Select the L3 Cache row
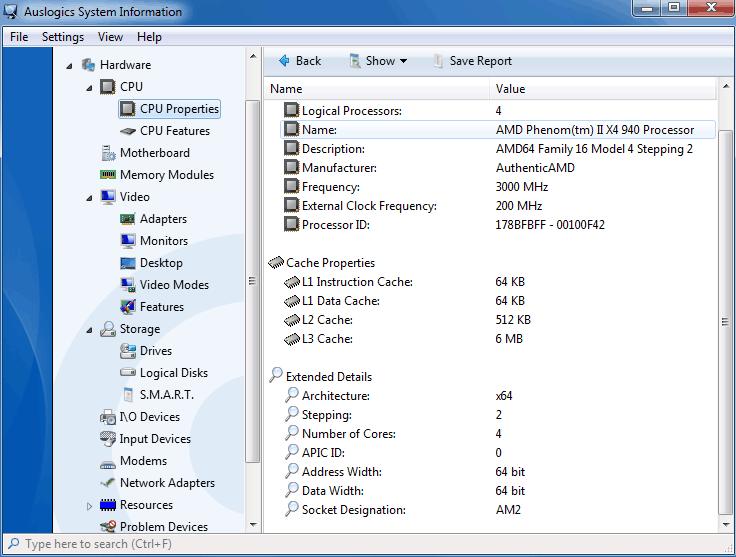The image size is (736, 557). pos(498,339)
